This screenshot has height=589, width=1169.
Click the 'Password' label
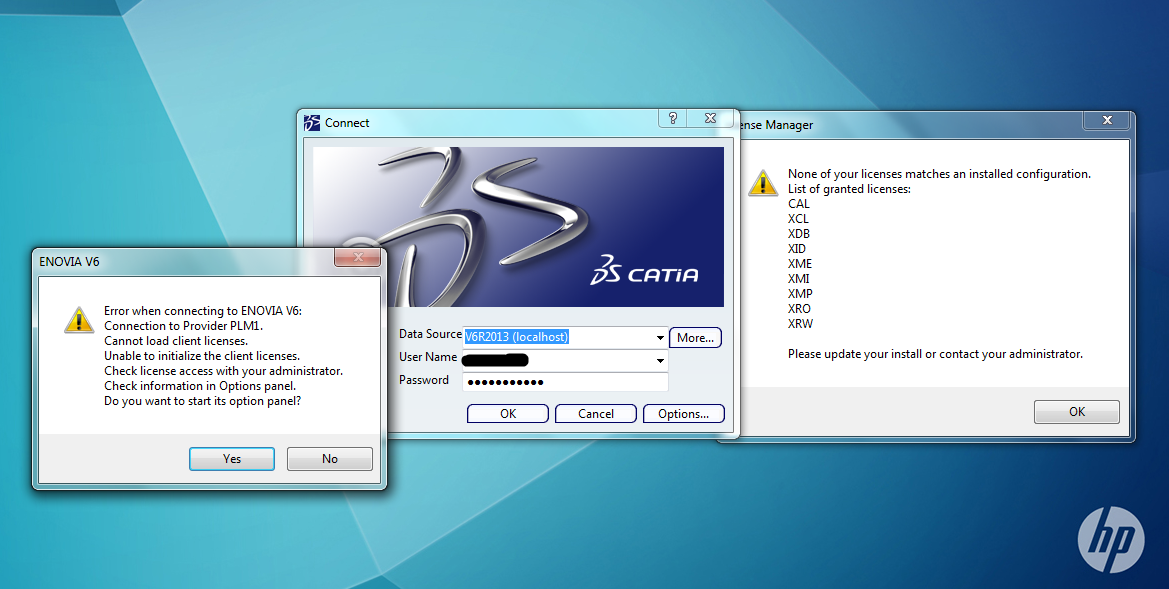coord(424,380)
